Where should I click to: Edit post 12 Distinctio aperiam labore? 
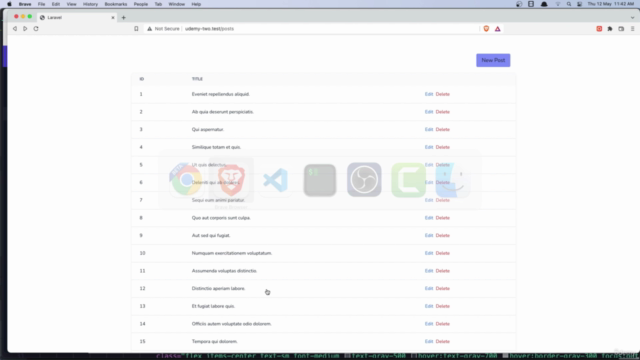coord(429,289)
